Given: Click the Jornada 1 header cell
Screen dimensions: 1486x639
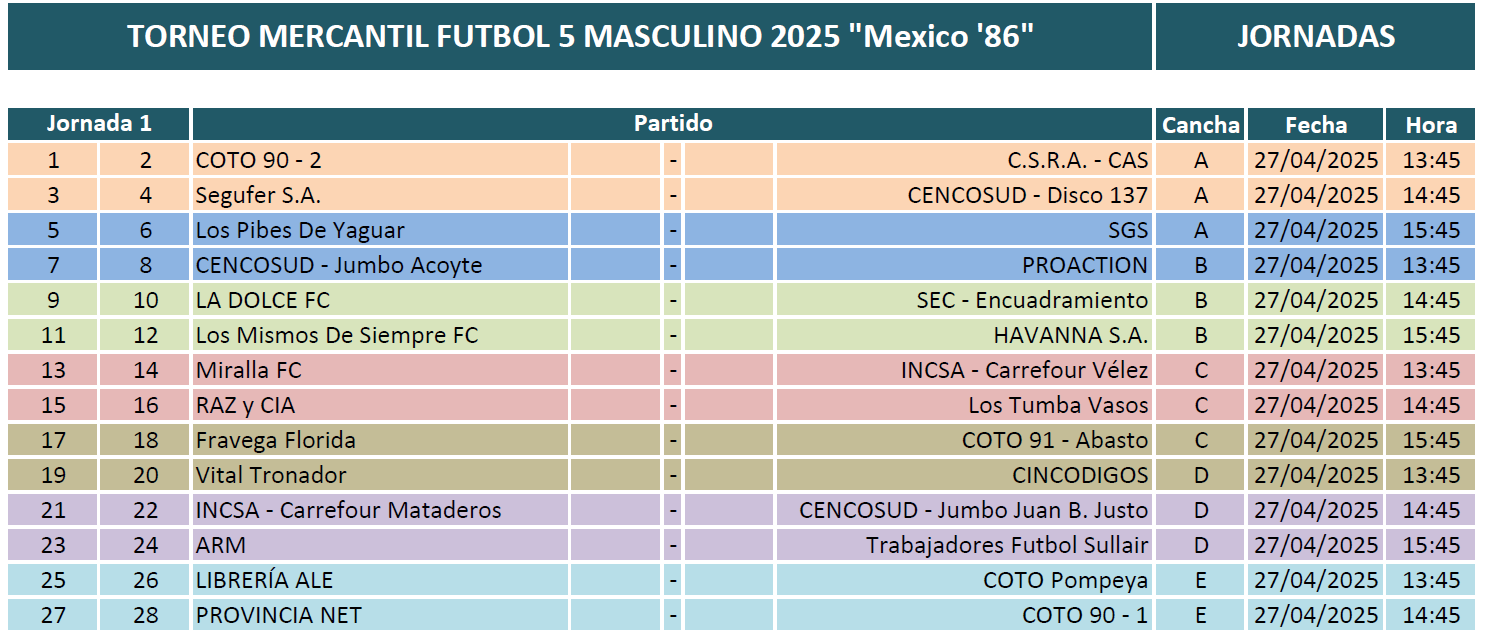Looking at the screenshot, I should [99, 124].
